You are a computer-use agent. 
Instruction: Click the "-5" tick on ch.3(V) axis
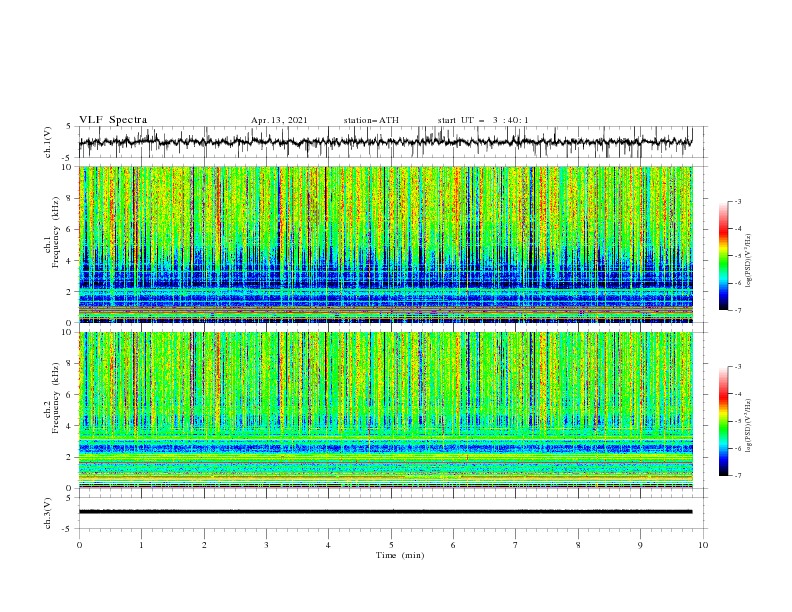tap(68, 529)
